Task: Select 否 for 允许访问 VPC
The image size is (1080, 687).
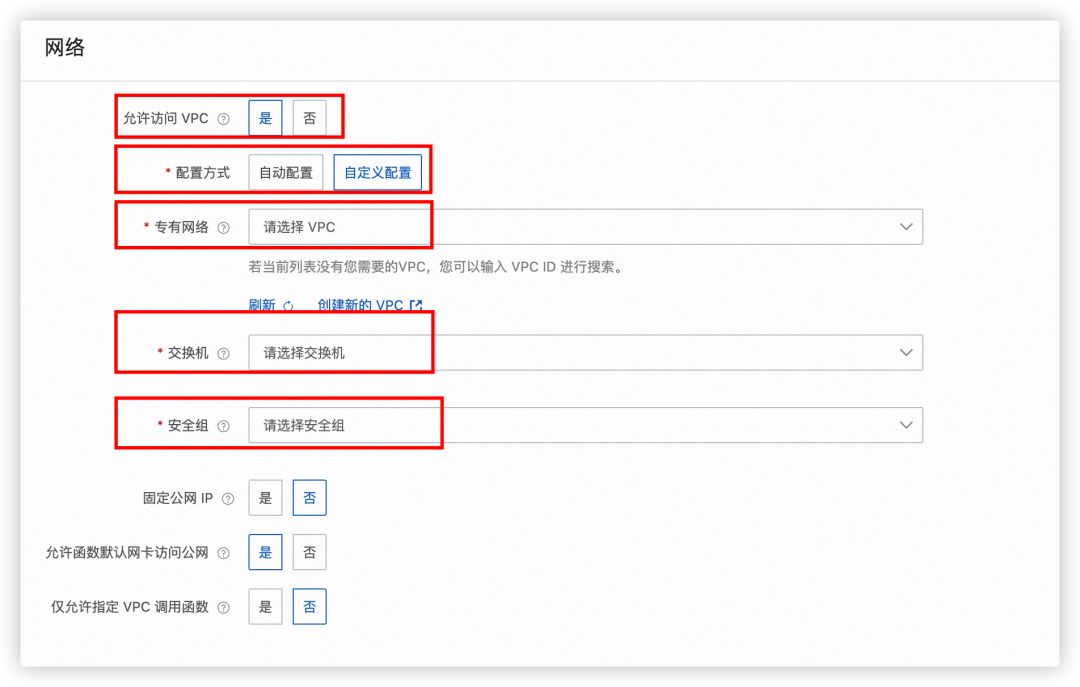Action: click(x=309, y=119)
